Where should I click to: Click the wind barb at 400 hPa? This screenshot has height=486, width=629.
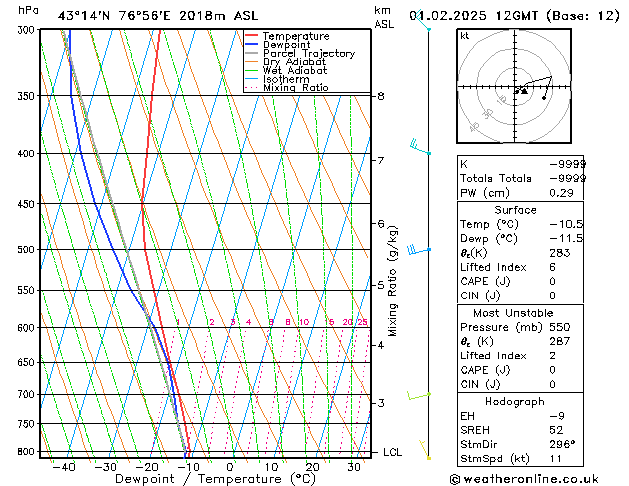click(x=416, y=147)
